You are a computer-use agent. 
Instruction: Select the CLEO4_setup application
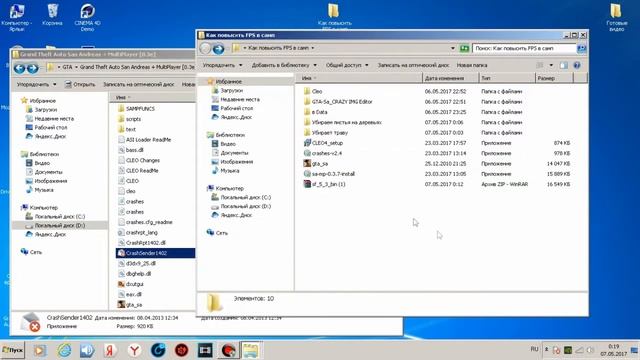click(323, 143)
